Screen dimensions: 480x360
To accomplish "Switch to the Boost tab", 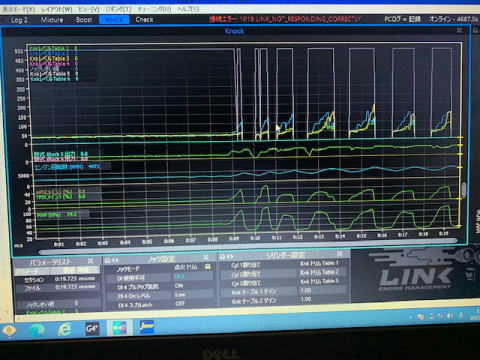I will pyautogui.click(x=84, y=20).
